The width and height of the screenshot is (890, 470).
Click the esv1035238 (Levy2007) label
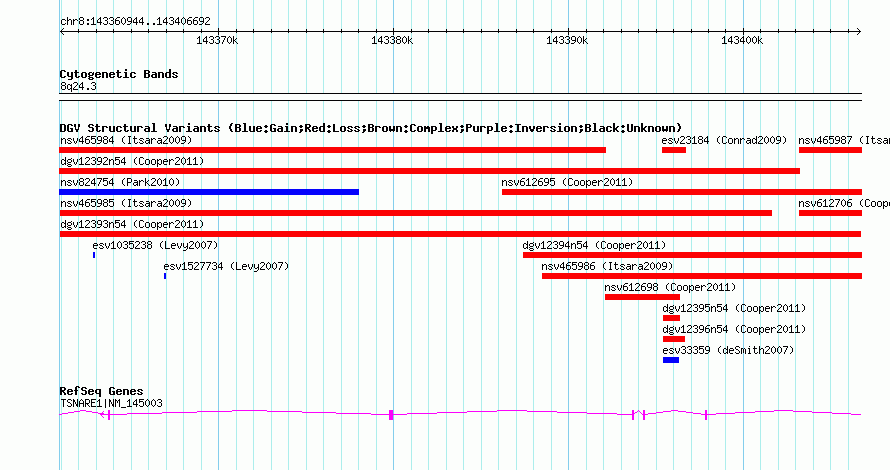coord(155,245)
